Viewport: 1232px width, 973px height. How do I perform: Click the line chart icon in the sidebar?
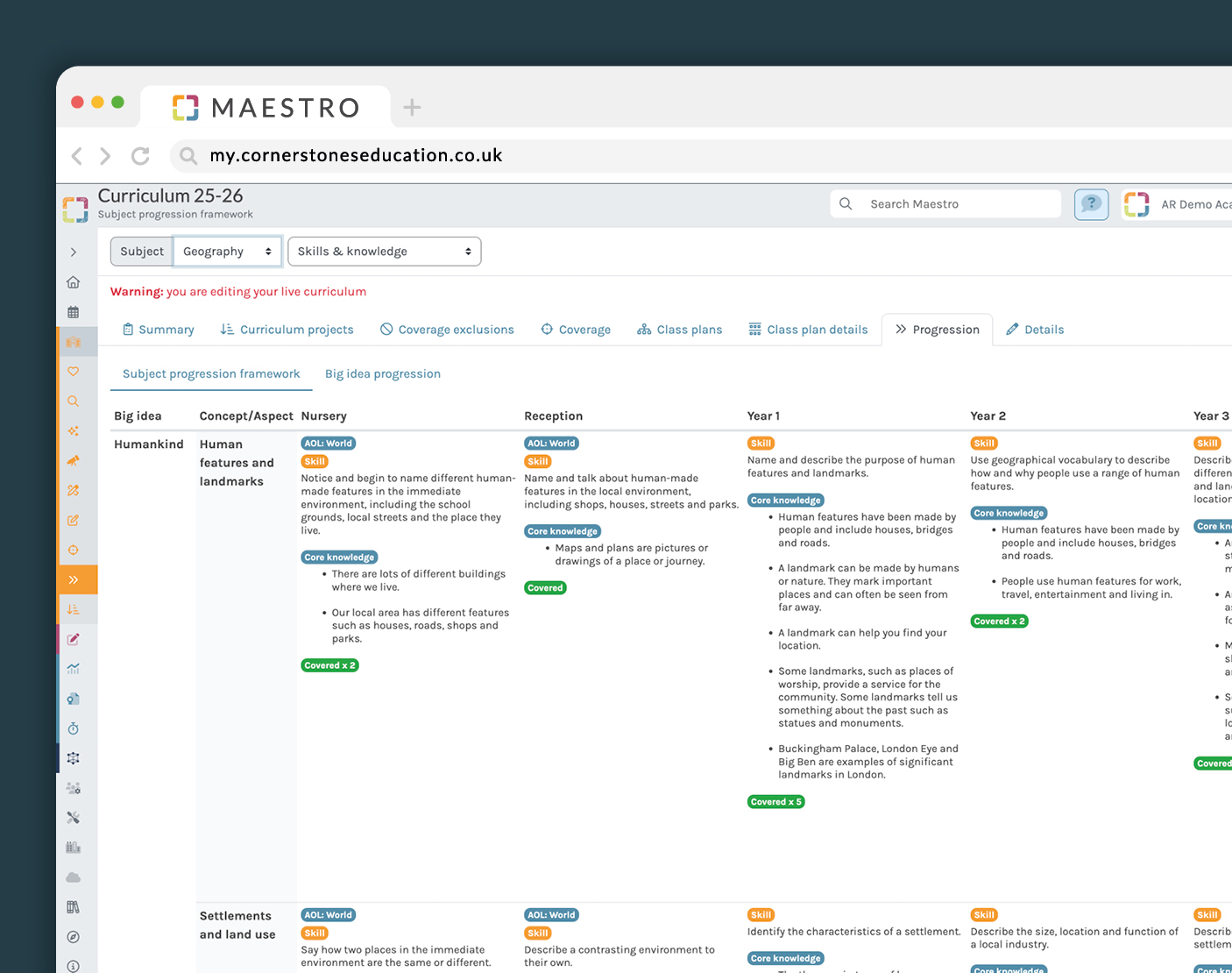[74, 669]
